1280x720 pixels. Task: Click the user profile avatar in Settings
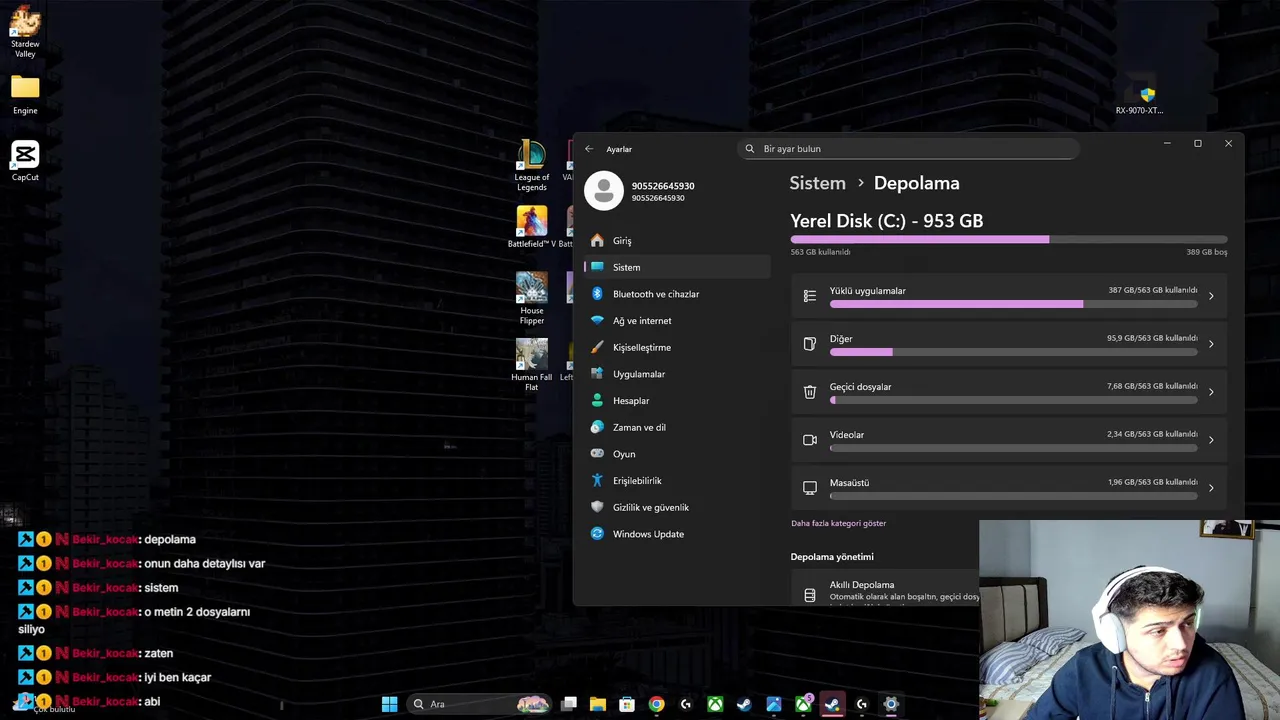pyautogui.click(x=604, y=191)
